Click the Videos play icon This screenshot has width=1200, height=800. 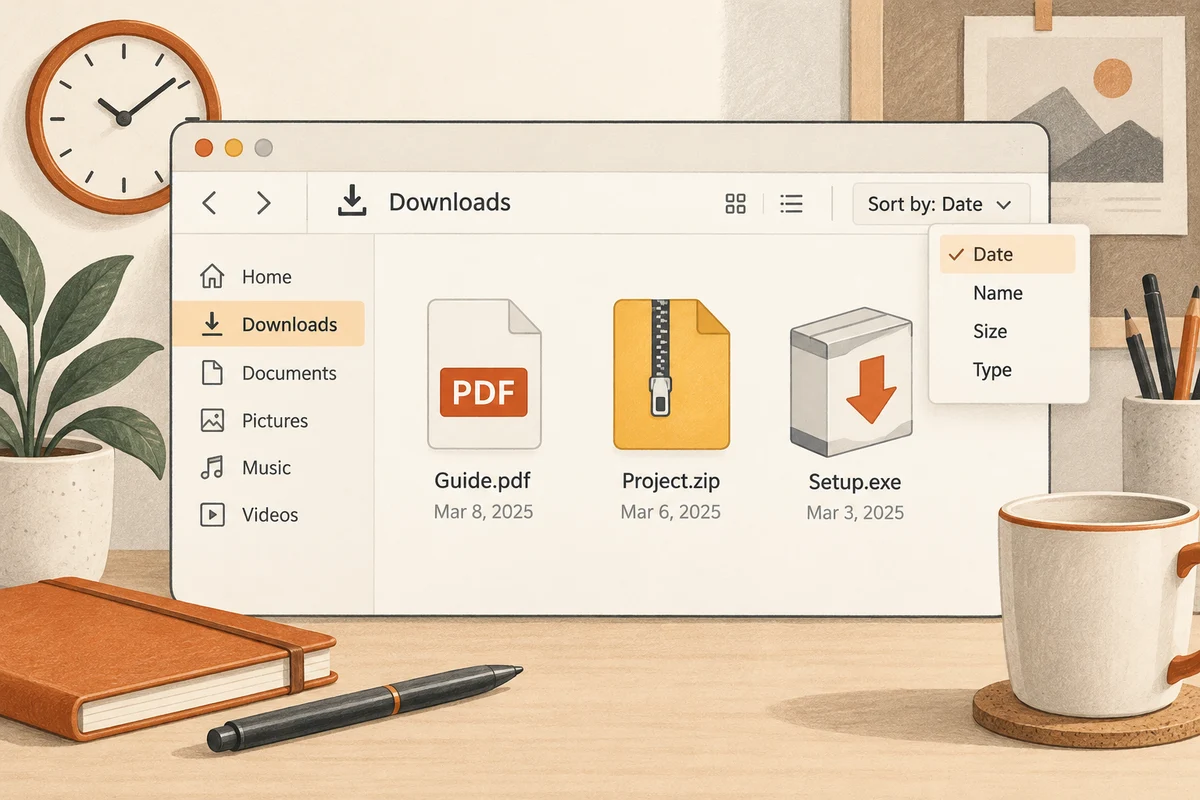[212, 515]
